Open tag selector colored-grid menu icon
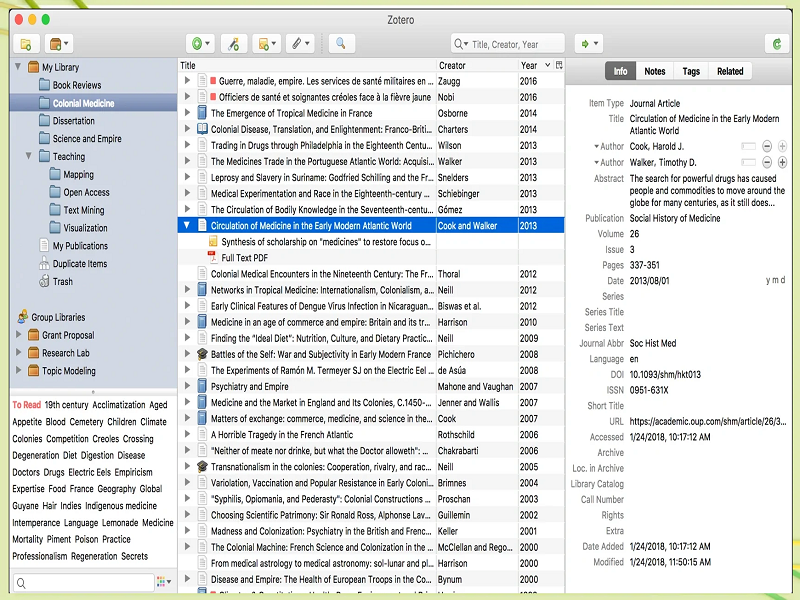Screen dimensions: 800x600 (164, 582)
